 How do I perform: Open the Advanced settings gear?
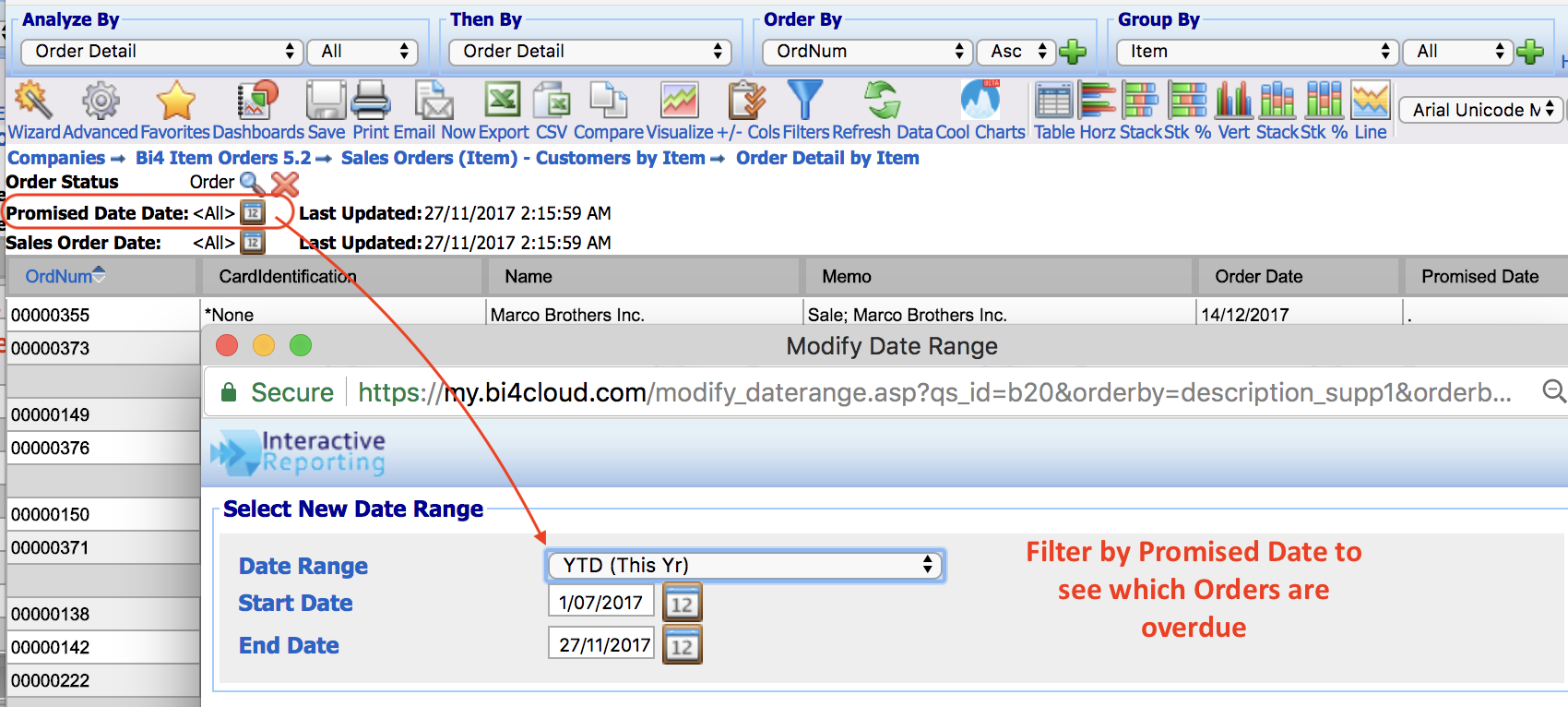click(101, 100)
